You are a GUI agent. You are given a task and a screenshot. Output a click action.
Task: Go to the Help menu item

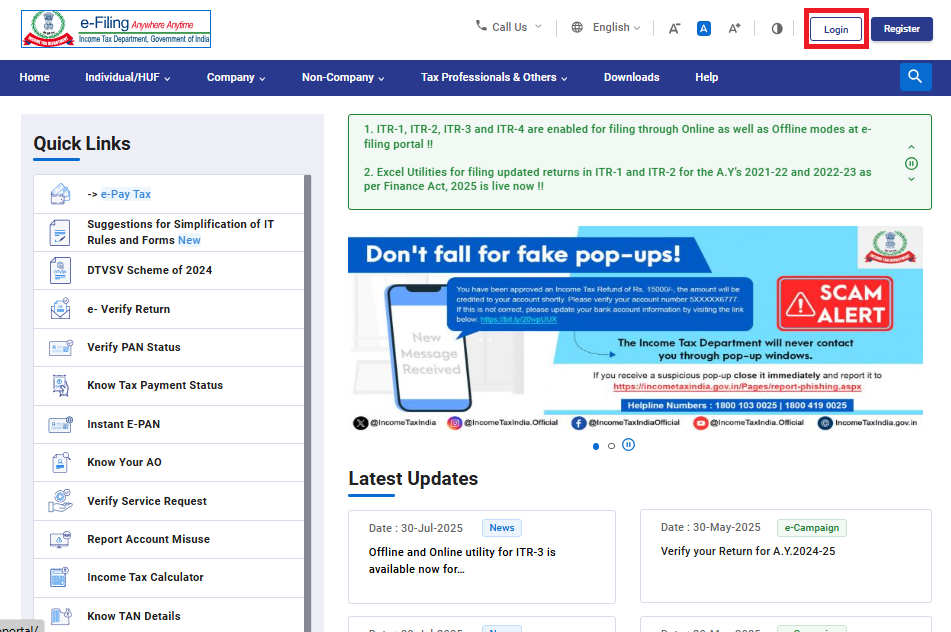[706, 77]
